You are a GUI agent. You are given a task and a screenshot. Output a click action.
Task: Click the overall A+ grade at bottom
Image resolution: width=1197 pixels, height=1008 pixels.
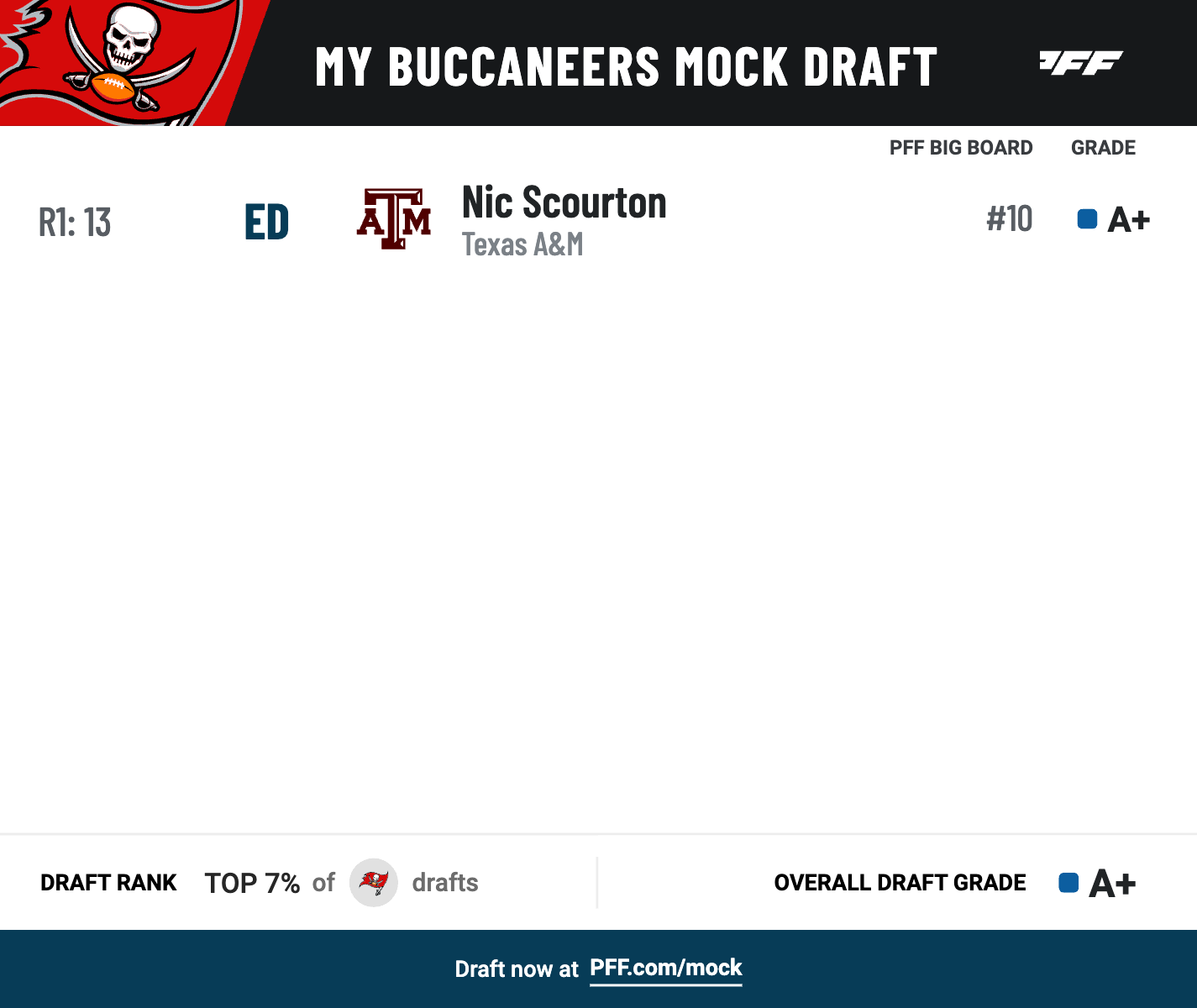click(1112, 884)
